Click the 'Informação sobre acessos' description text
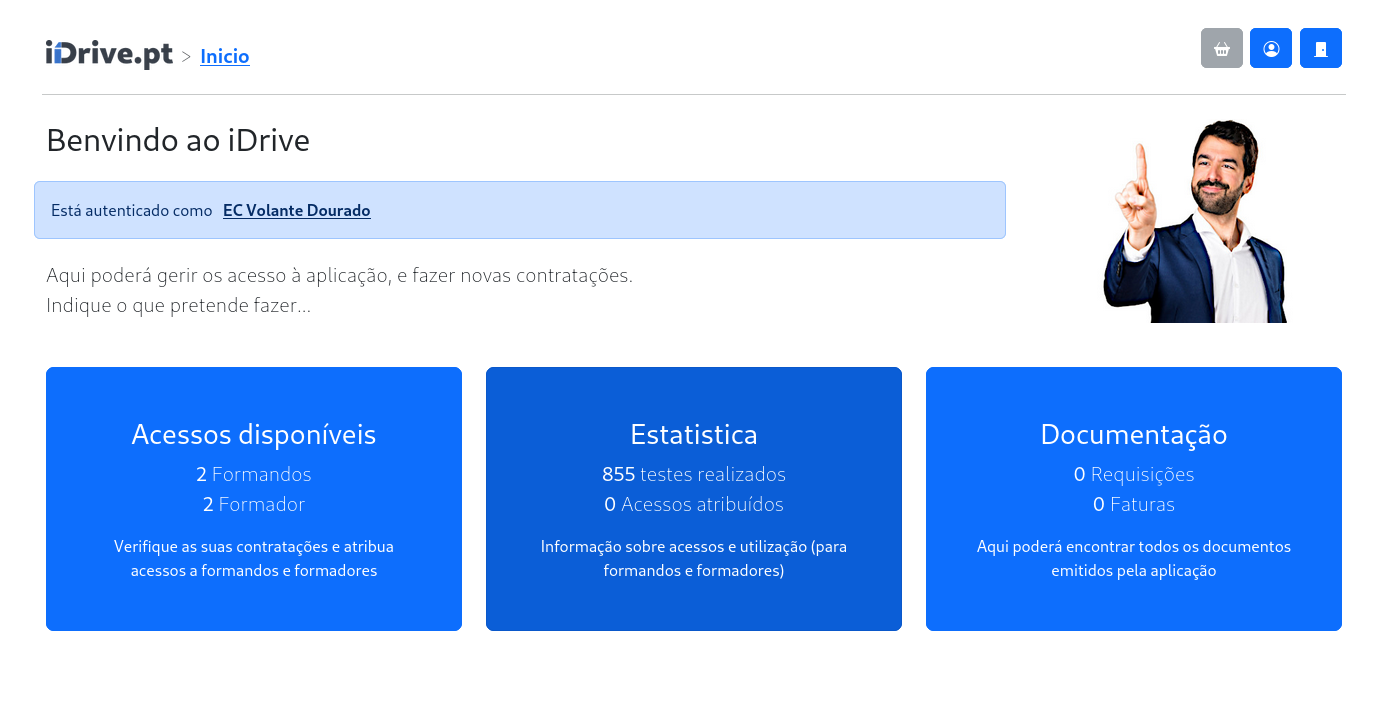Viewport: 1384px width, 701px height. tap(693, 559)
